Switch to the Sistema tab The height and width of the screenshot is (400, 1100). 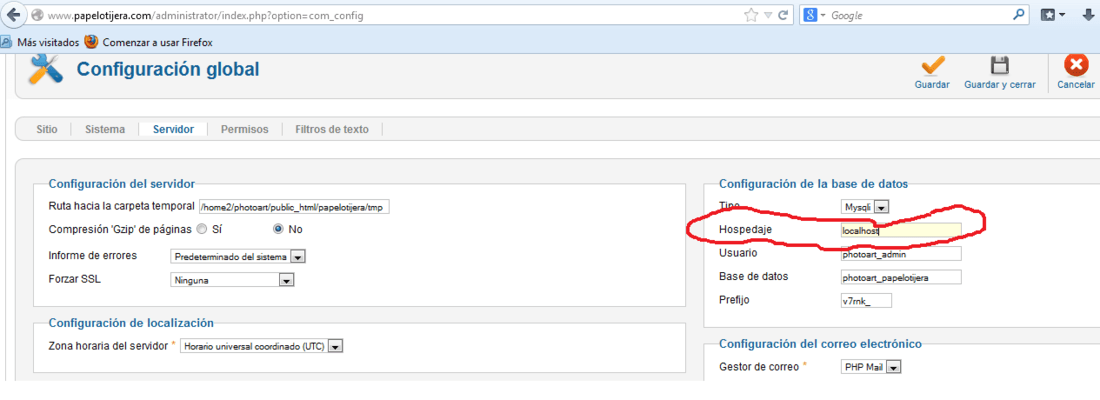(105, 129)
